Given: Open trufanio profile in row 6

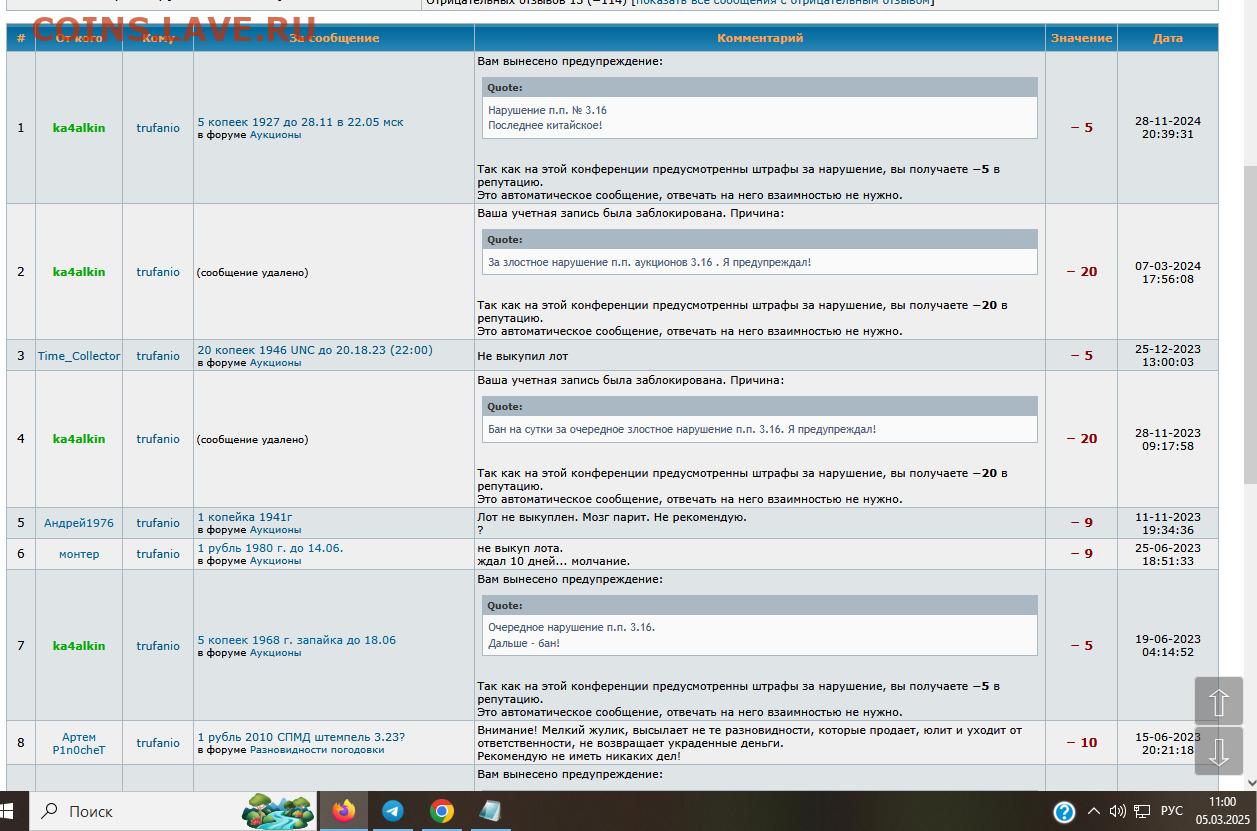Looking at the screenshot, I should (x=158, y=554).
